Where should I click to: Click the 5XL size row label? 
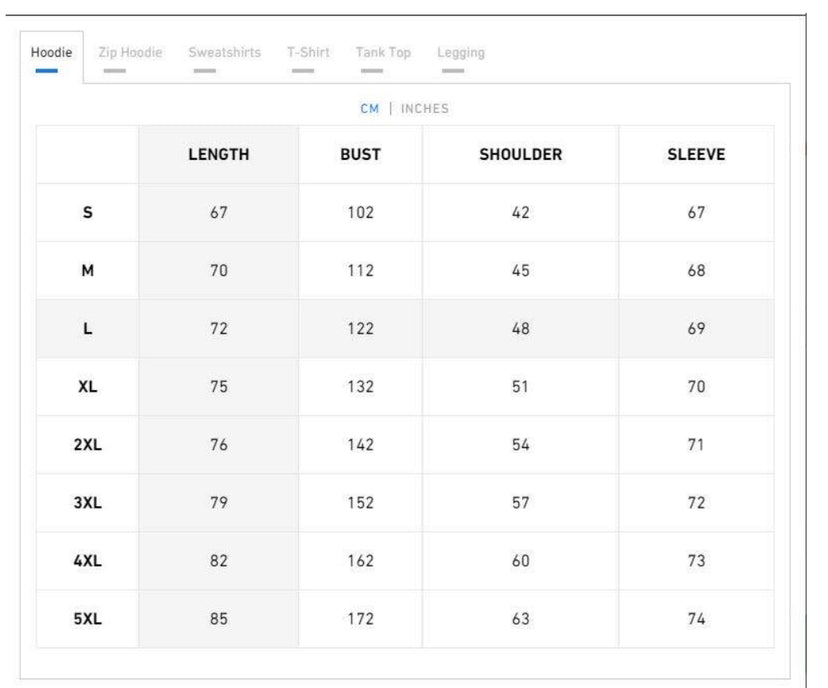pos(87,619)
